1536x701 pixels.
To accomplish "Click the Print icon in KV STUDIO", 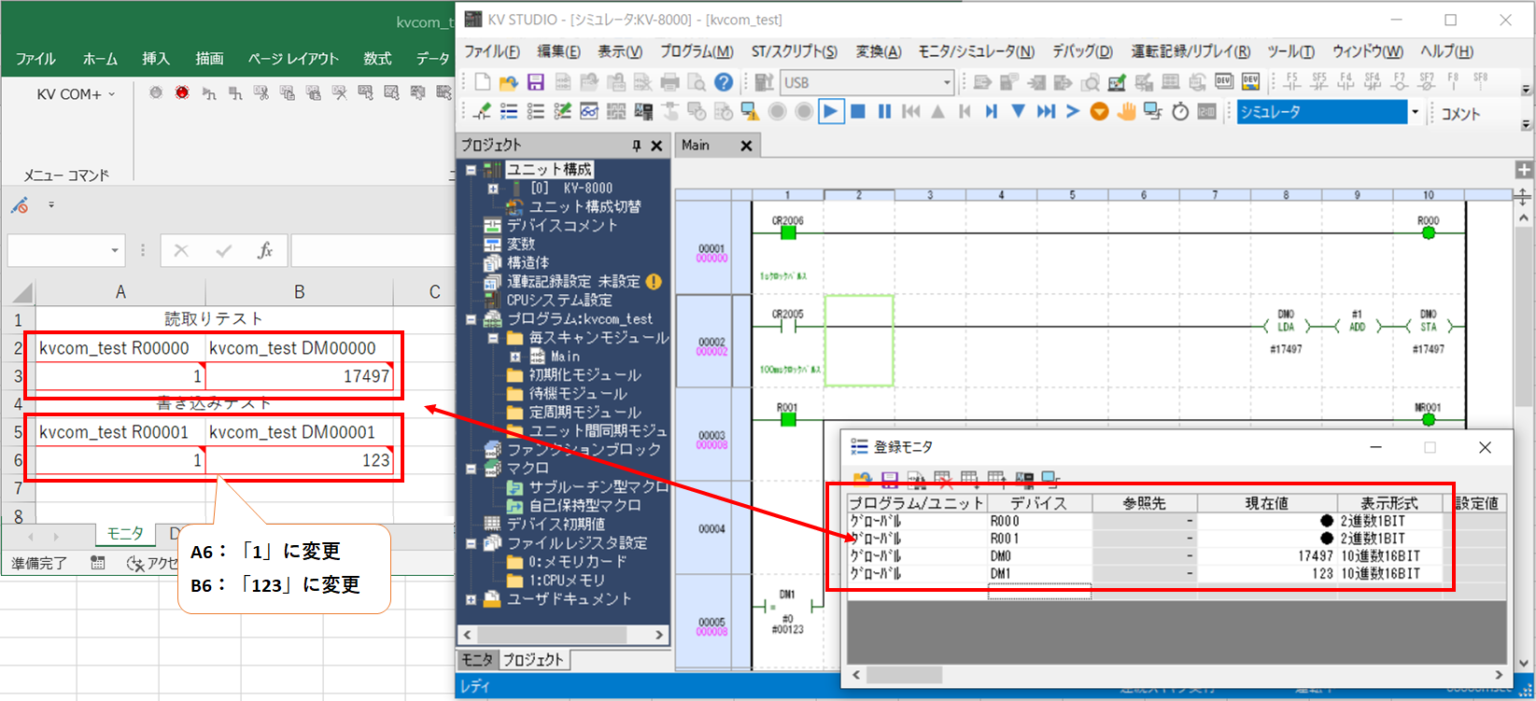I will click(670, 82).
